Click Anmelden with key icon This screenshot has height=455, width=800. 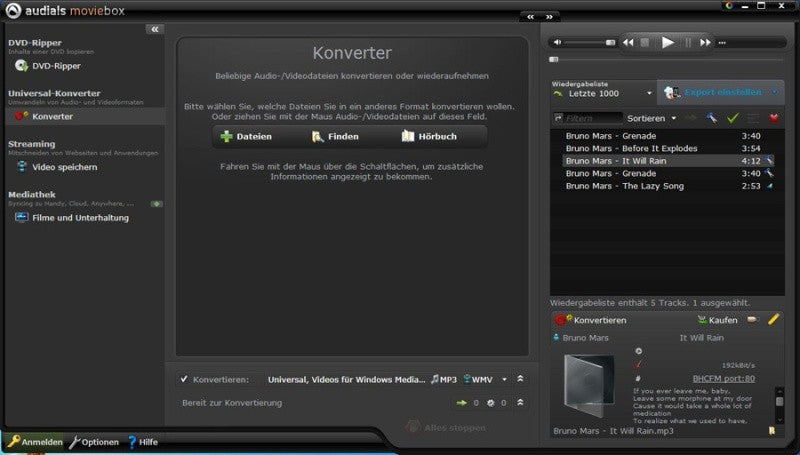tap(35, 442)
